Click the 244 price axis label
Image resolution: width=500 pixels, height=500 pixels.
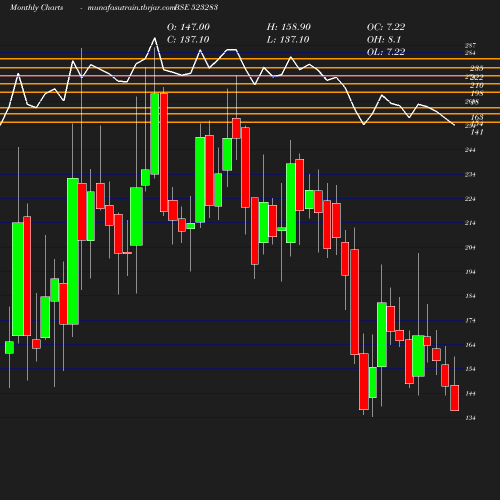tap(470, 150)
